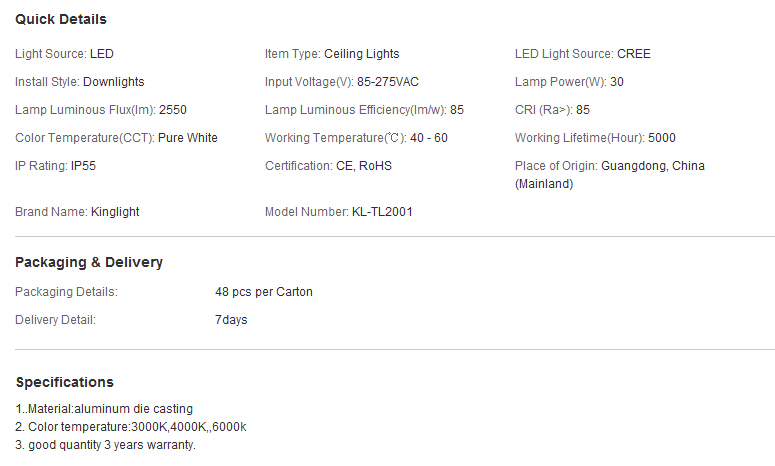The width and height of the screenshot is (775, 466).
Task: Click the Input Voltage 85-275VAC value
Action: 388,82
